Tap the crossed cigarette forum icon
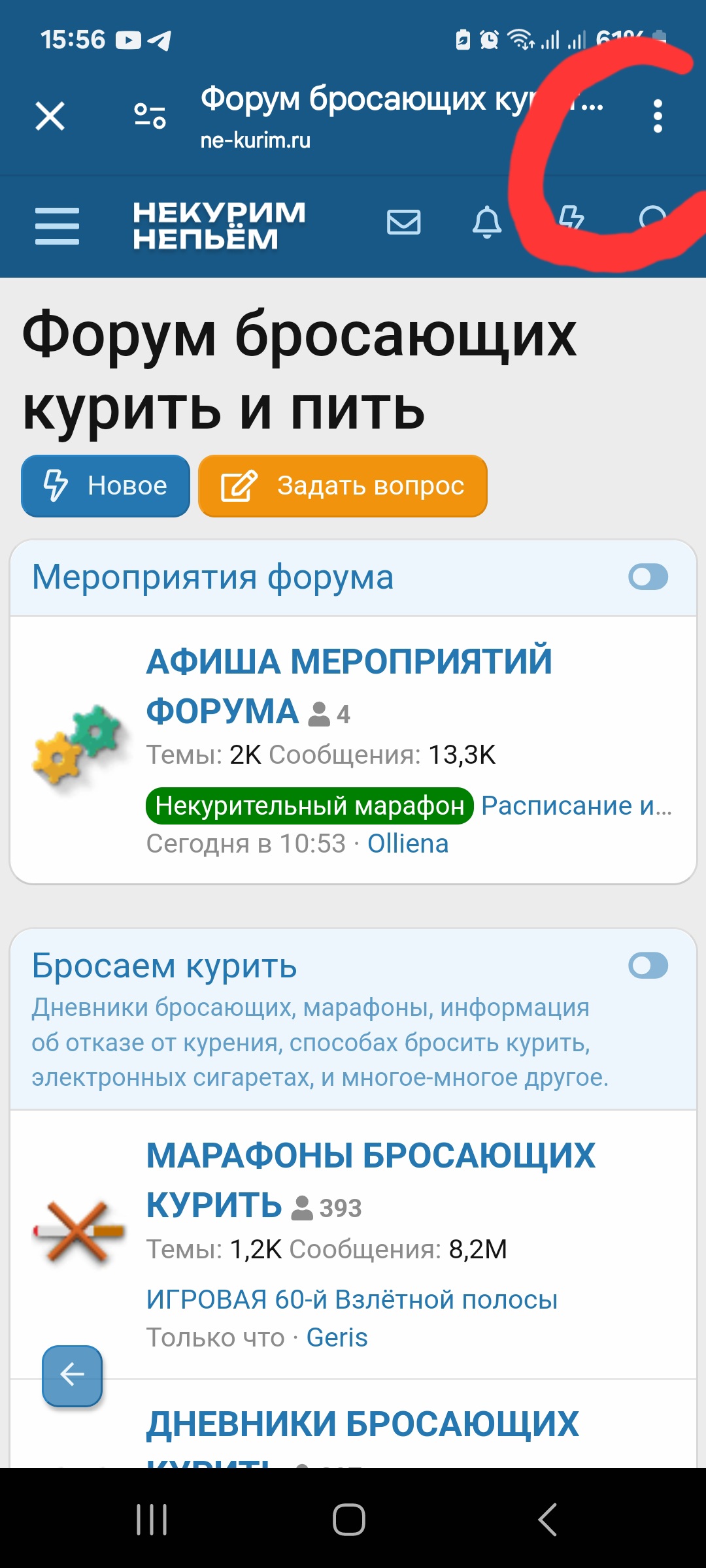 78,1232
